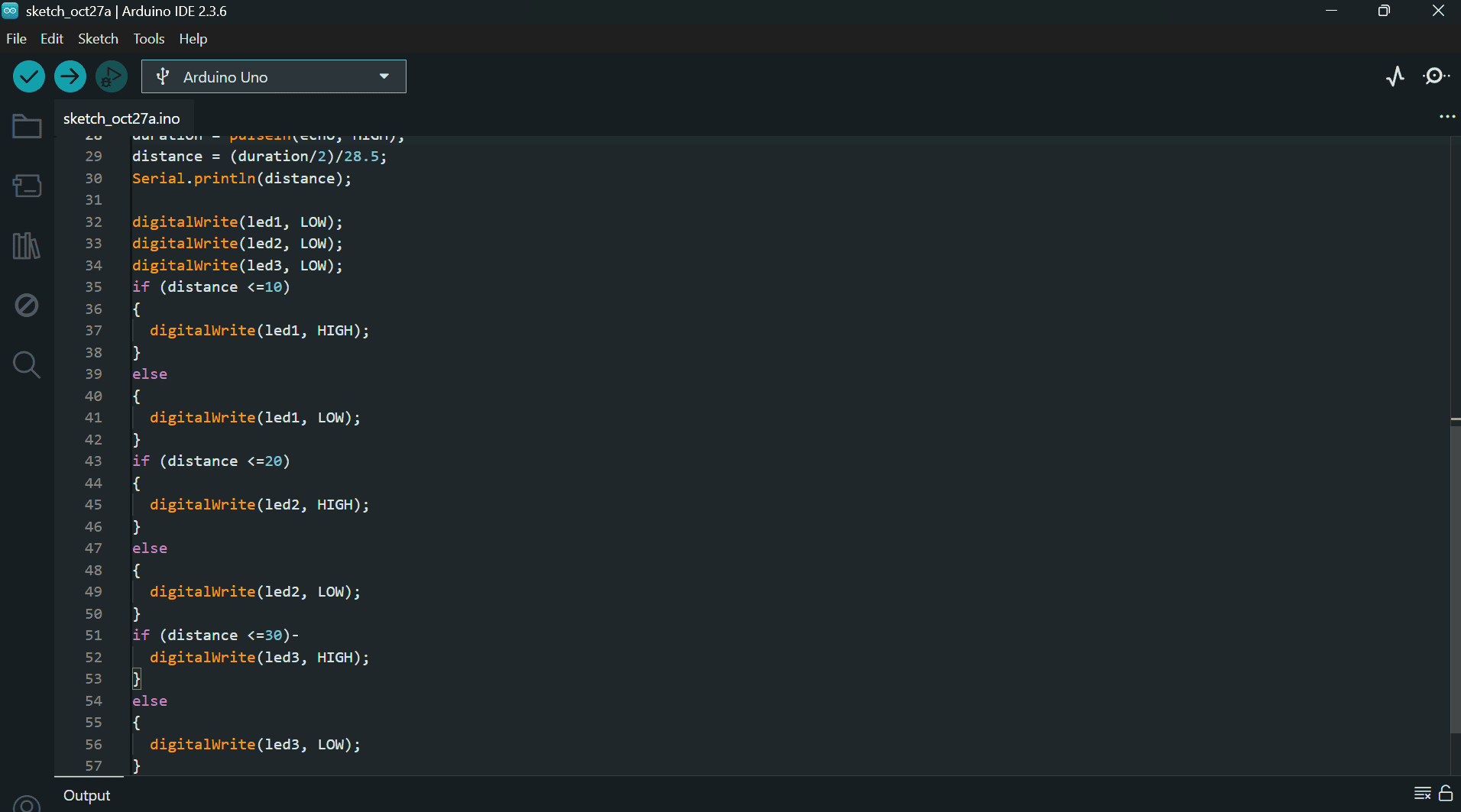Open the Serial Monitor
Viewport: 1461px width, 812px height.
coord(1436,76)
